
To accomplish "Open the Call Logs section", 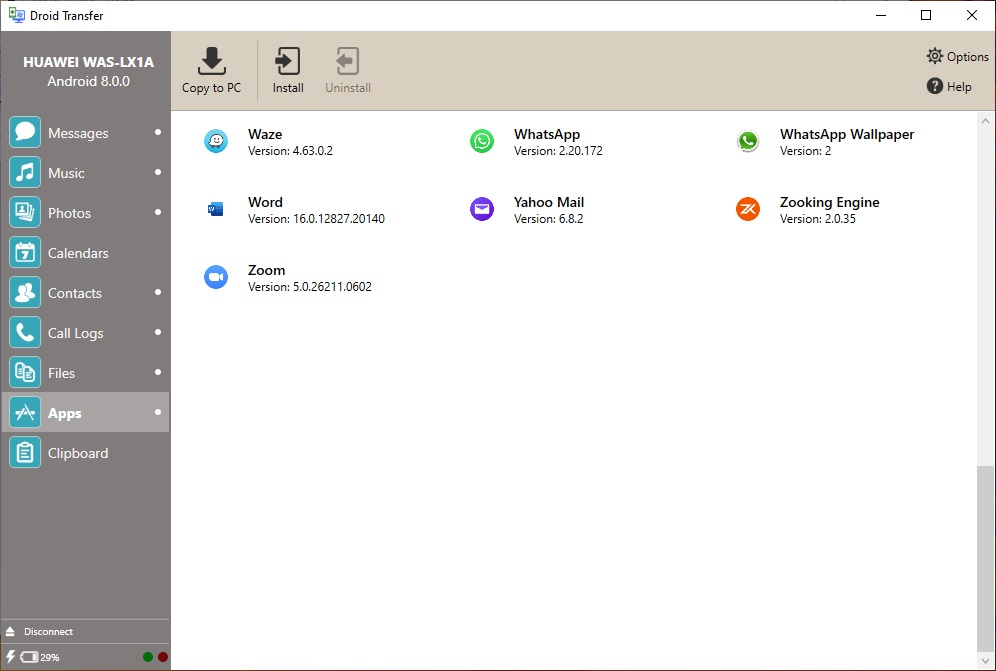I will point(76,333).
